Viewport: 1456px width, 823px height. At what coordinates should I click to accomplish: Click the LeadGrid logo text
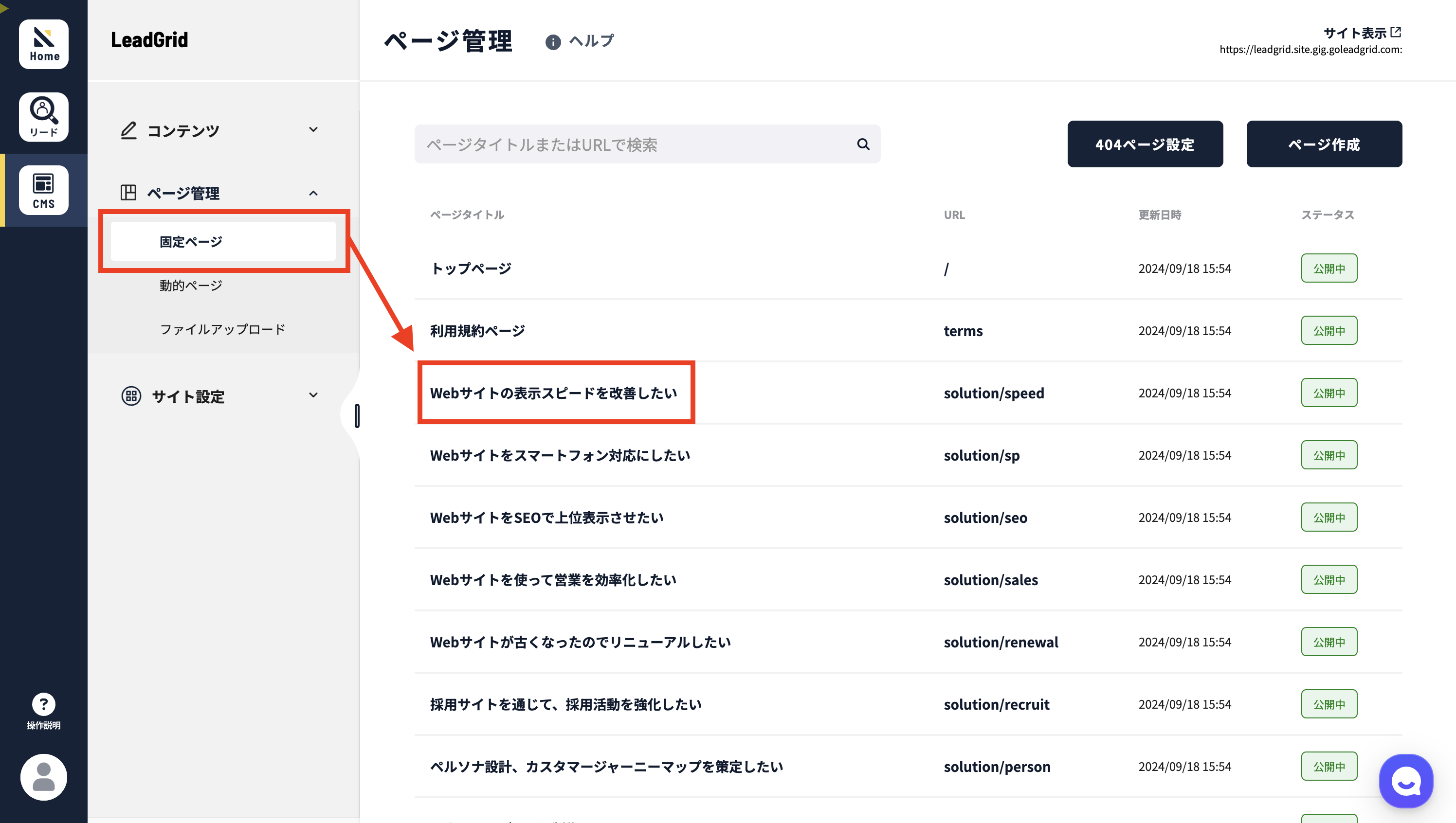click(149, 39)
